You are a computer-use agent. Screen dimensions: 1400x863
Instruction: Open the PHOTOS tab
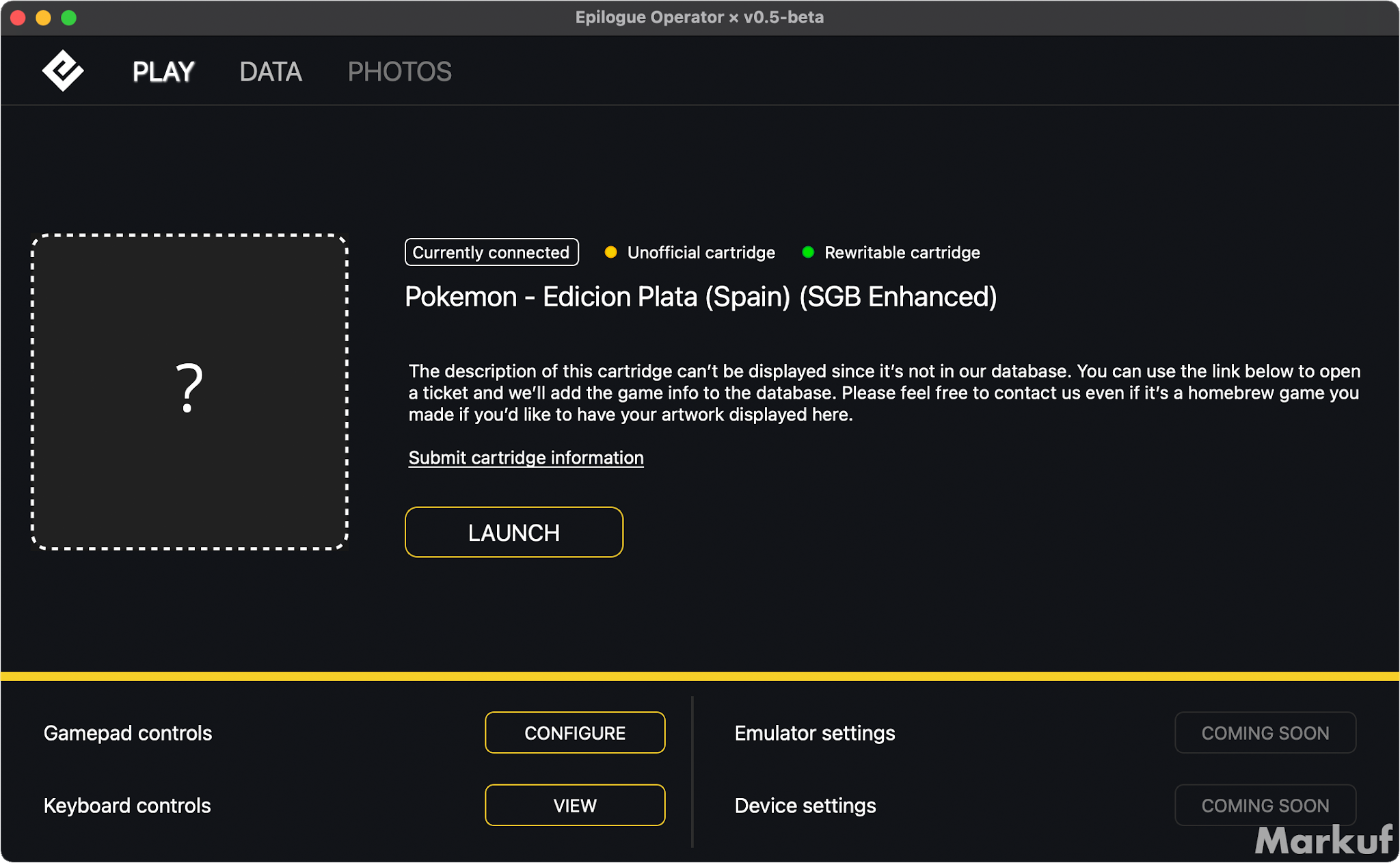point(399,72)
